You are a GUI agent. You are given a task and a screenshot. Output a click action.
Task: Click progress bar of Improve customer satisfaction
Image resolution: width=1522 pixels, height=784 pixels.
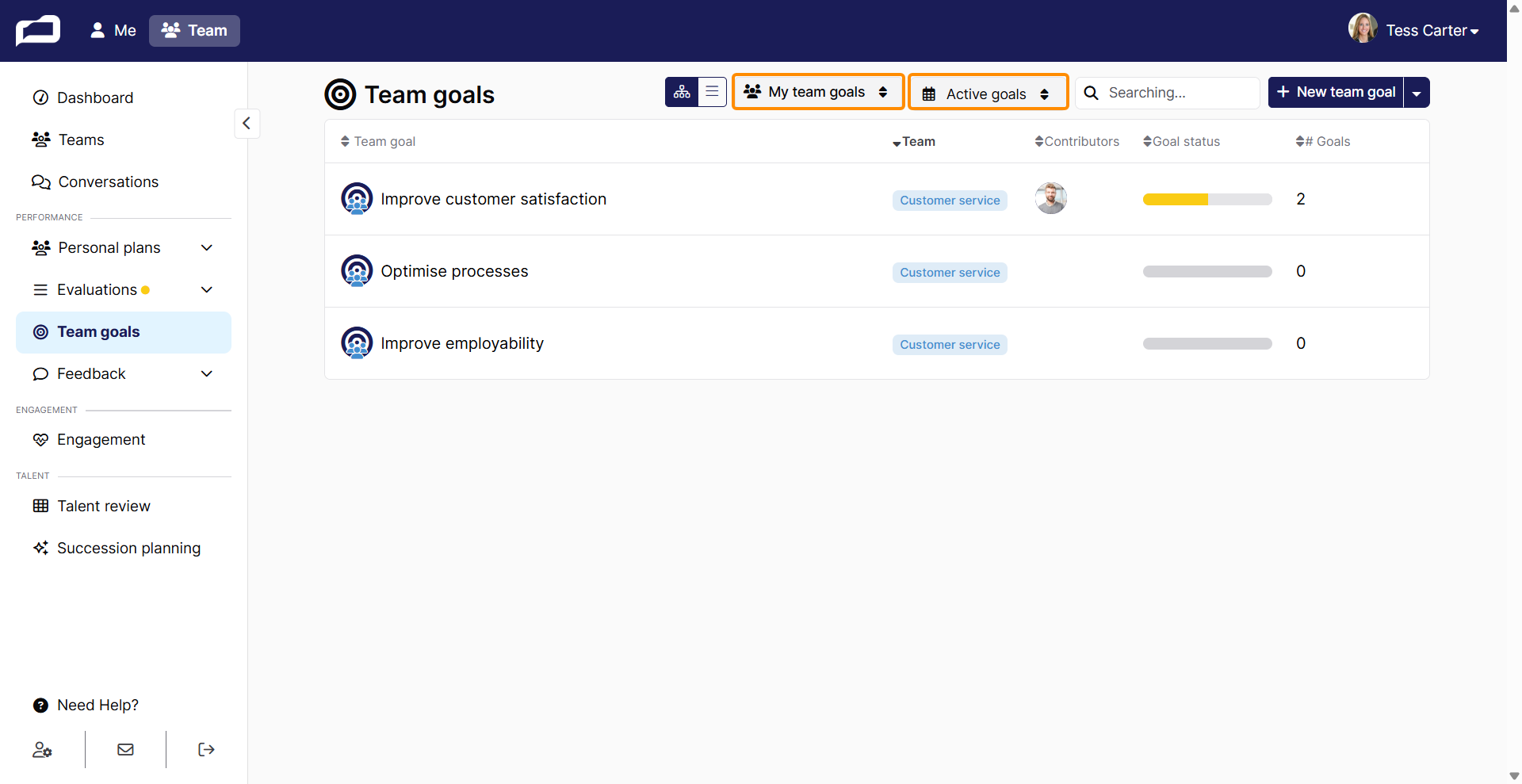(1207, 200)
